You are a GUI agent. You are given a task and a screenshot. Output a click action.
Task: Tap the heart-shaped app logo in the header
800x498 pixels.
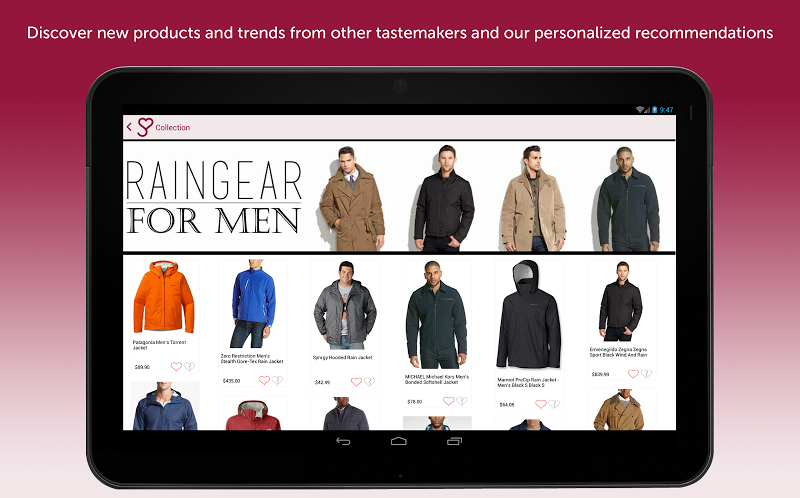click(145, 127)
